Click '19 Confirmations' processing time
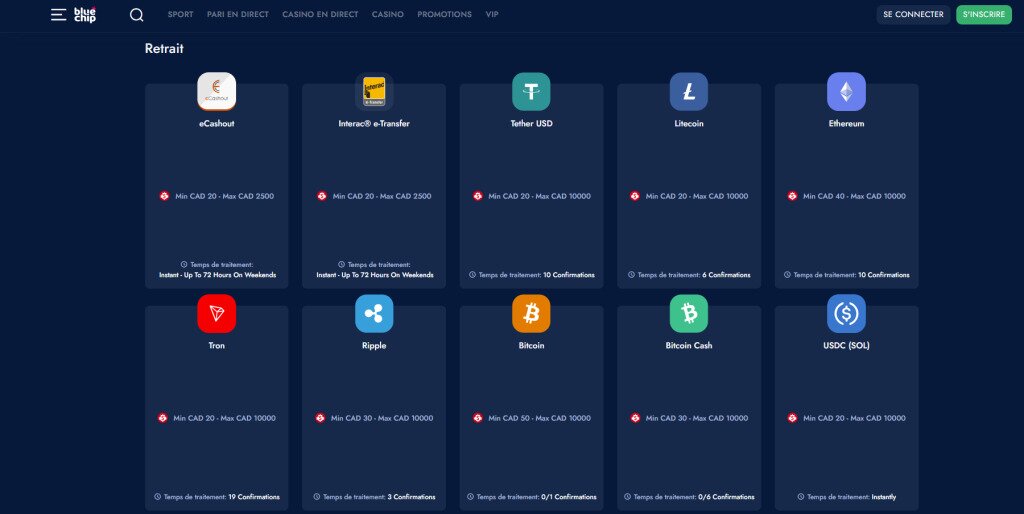The width and height of the screenshot is (1024, 514). pyautogui.click(x=254, y=497)
